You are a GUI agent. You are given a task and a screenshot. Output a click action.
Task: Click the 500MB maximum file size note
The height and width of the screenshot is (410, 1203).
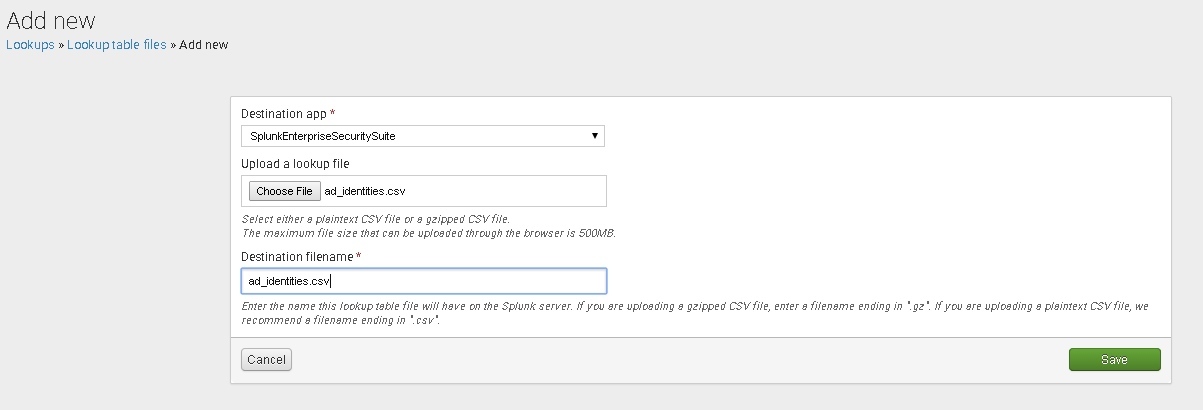[x=429, y=233]
